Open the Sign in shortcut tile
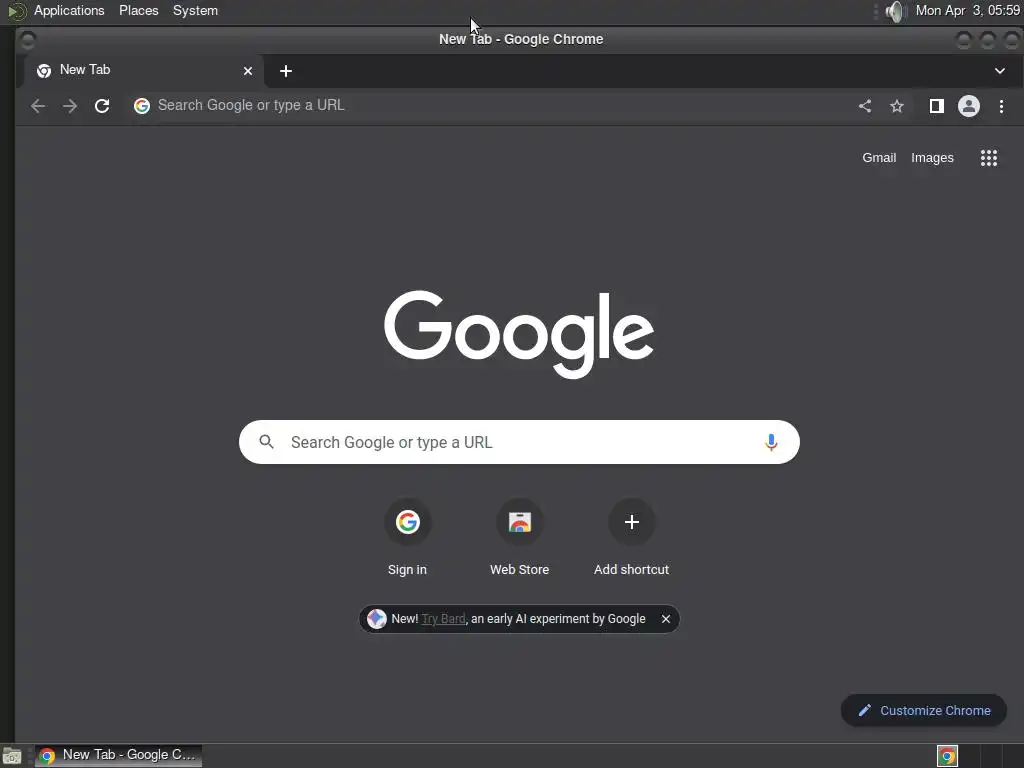Image resolution: width=1024 pixels, height=768 pixels. coord(408,539)
